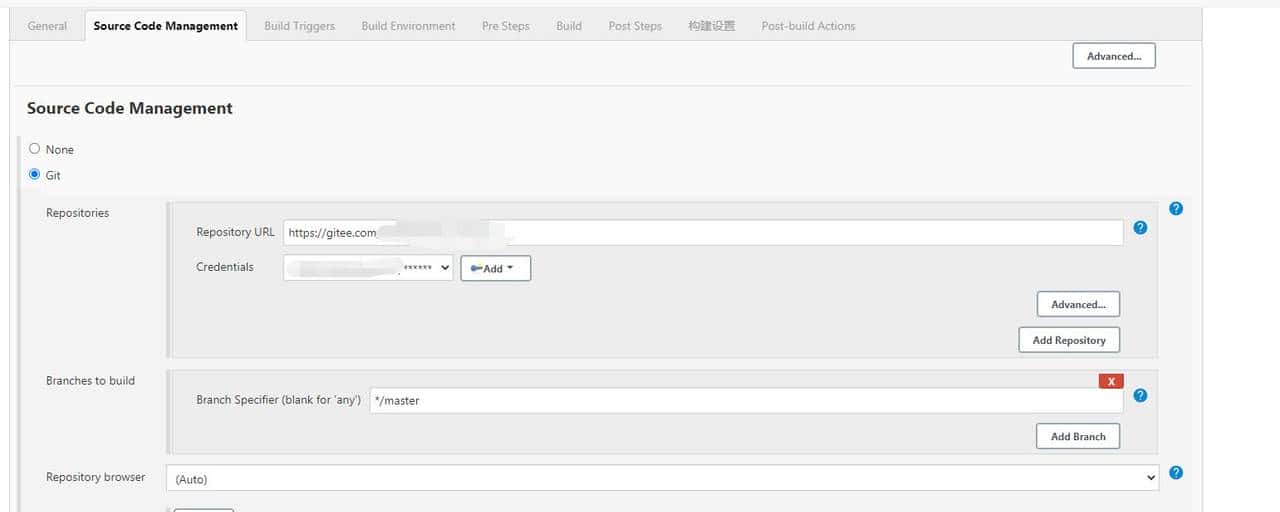Click the Credentials label

pyautogui.click(x=225, y=267)
